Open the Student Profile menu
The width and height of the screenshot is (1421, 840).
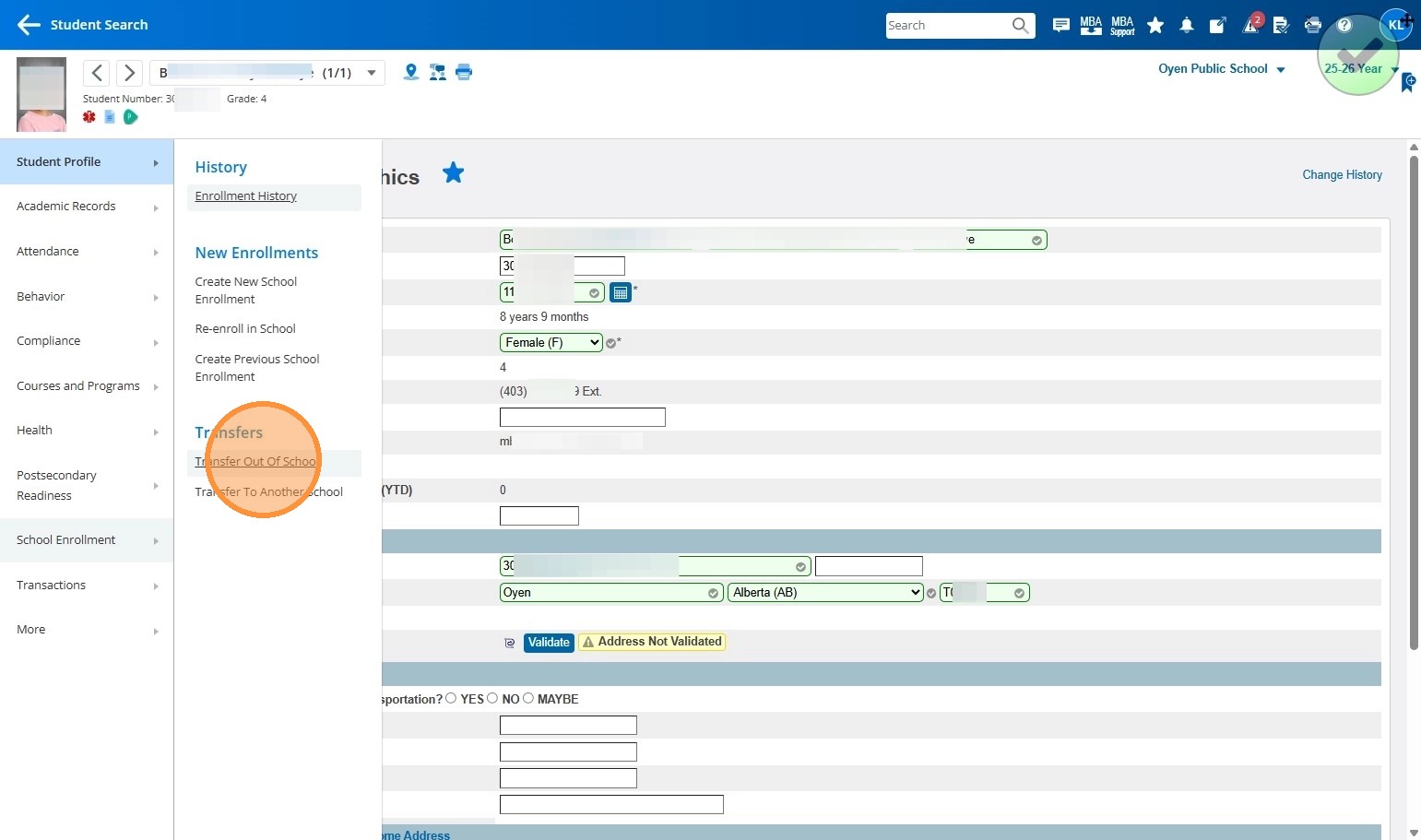87,161
